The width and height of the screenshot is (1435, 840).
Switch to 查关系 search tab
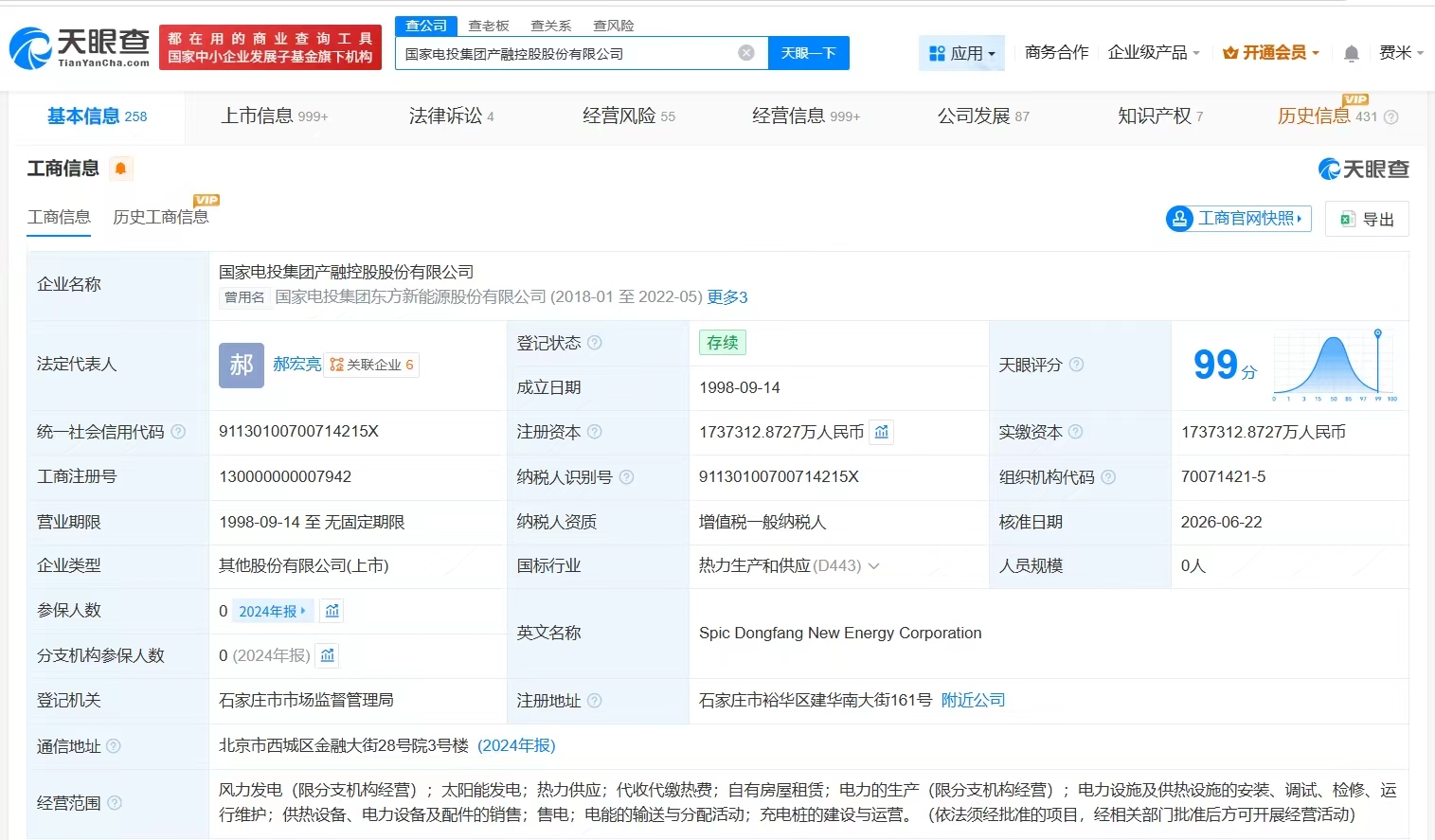(551, 26)
